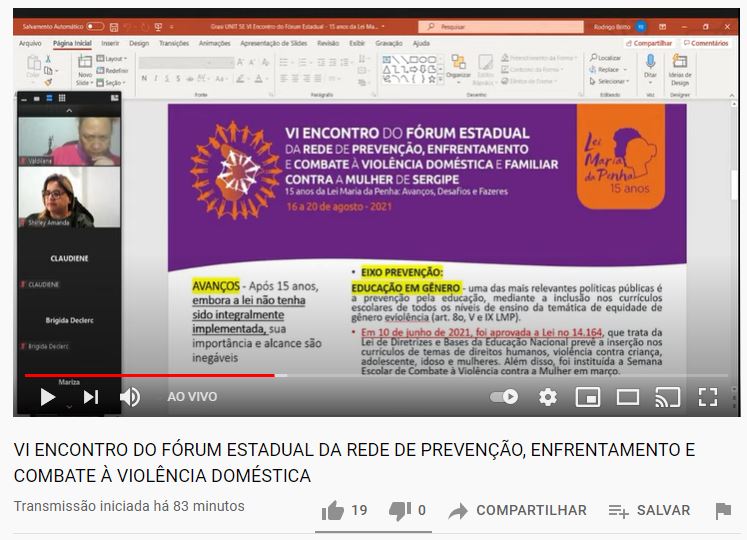This screenshot has height=540, width=747.
Task: Mute the video volume speaker icon
Action: click(130, 397)
